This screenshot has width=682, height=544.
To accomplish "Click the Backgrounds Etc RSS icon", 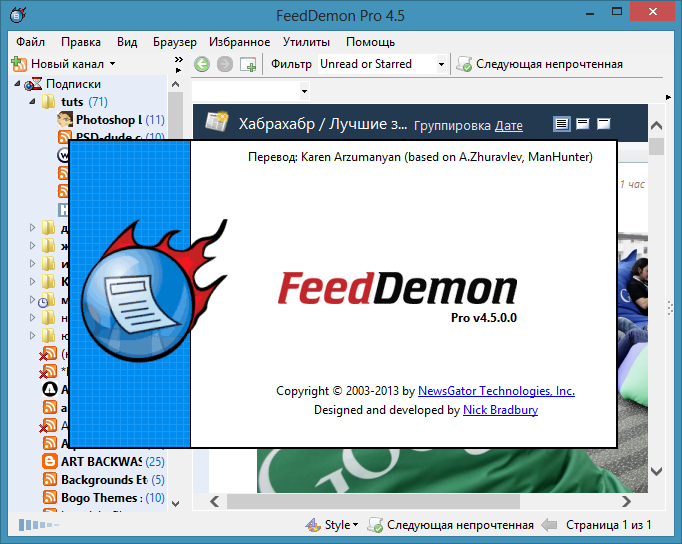I will tap(50, 479).
